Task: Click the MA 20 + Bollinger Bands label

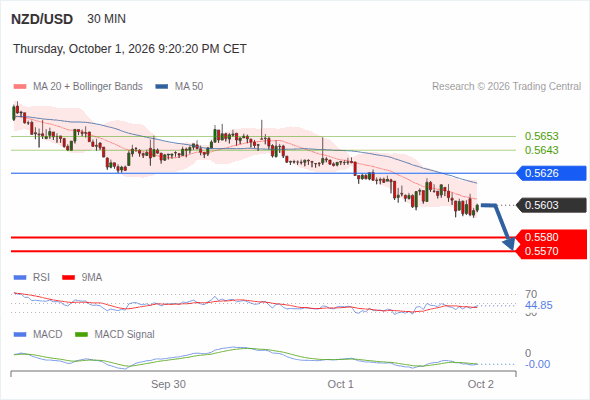Action: pos(88,87)
